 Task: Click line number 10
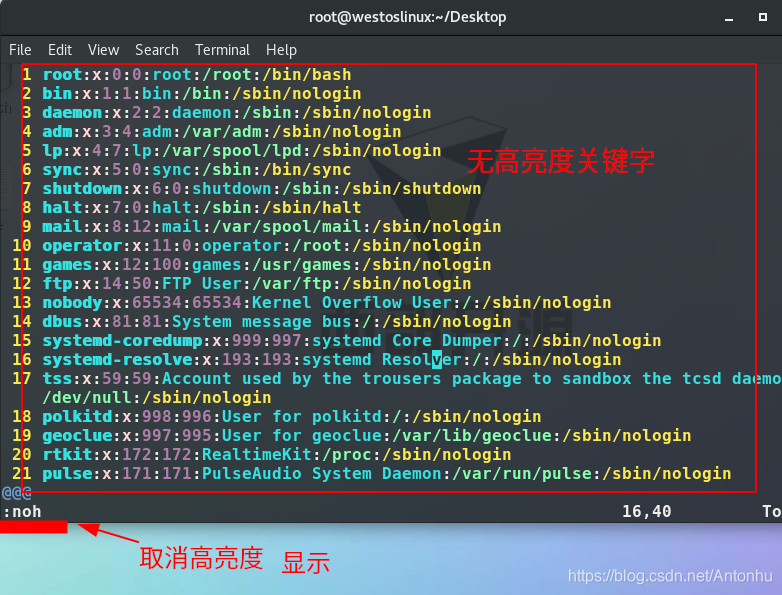21,245
